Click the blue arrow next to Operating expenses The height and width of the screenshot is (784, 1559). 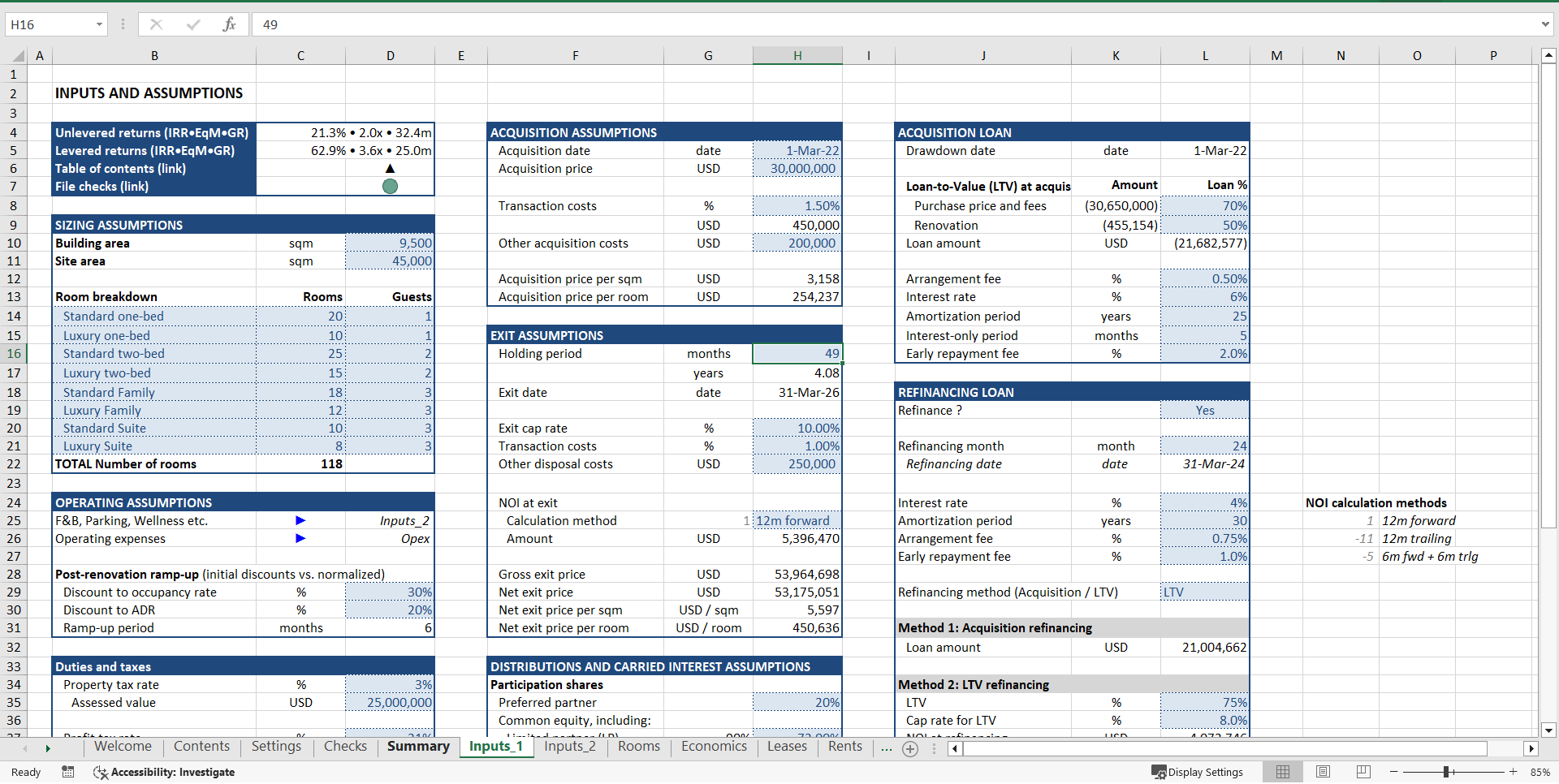[x=300, y=538]
